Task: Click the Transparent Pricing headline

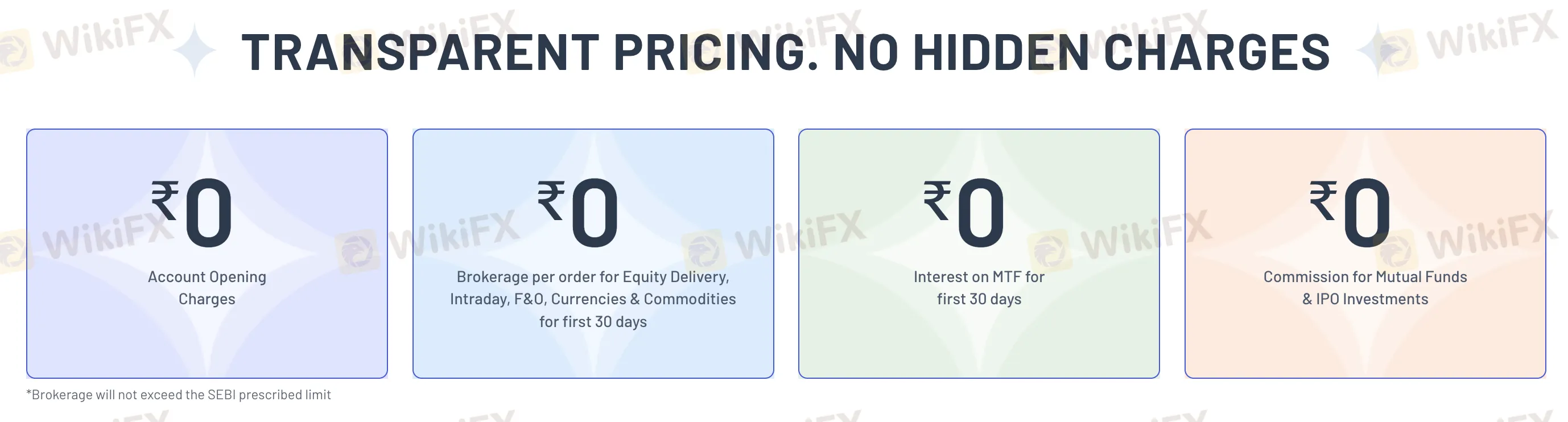Action: click(786, 52)
